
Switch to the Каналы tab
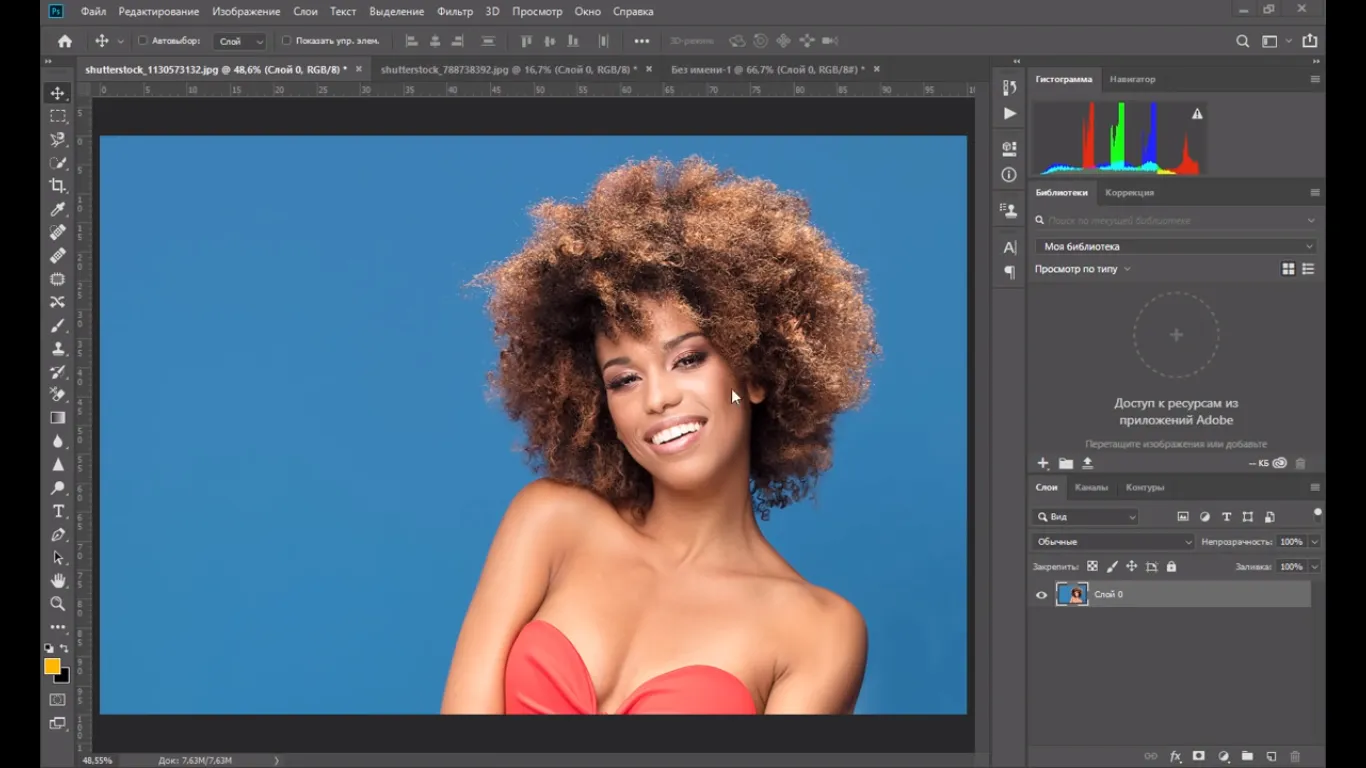pos(1091,487)
